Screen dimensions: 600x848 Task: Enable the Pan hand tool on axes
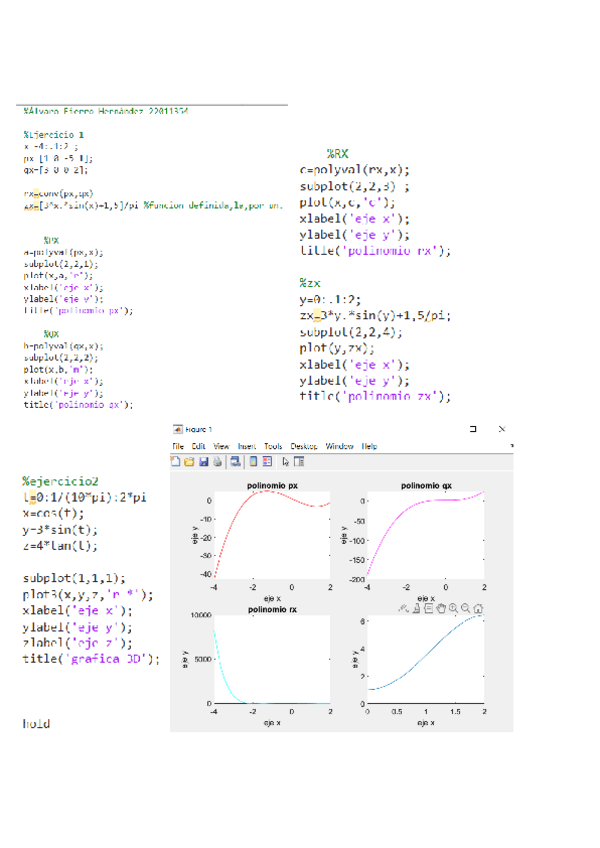(x=441, y=607)
